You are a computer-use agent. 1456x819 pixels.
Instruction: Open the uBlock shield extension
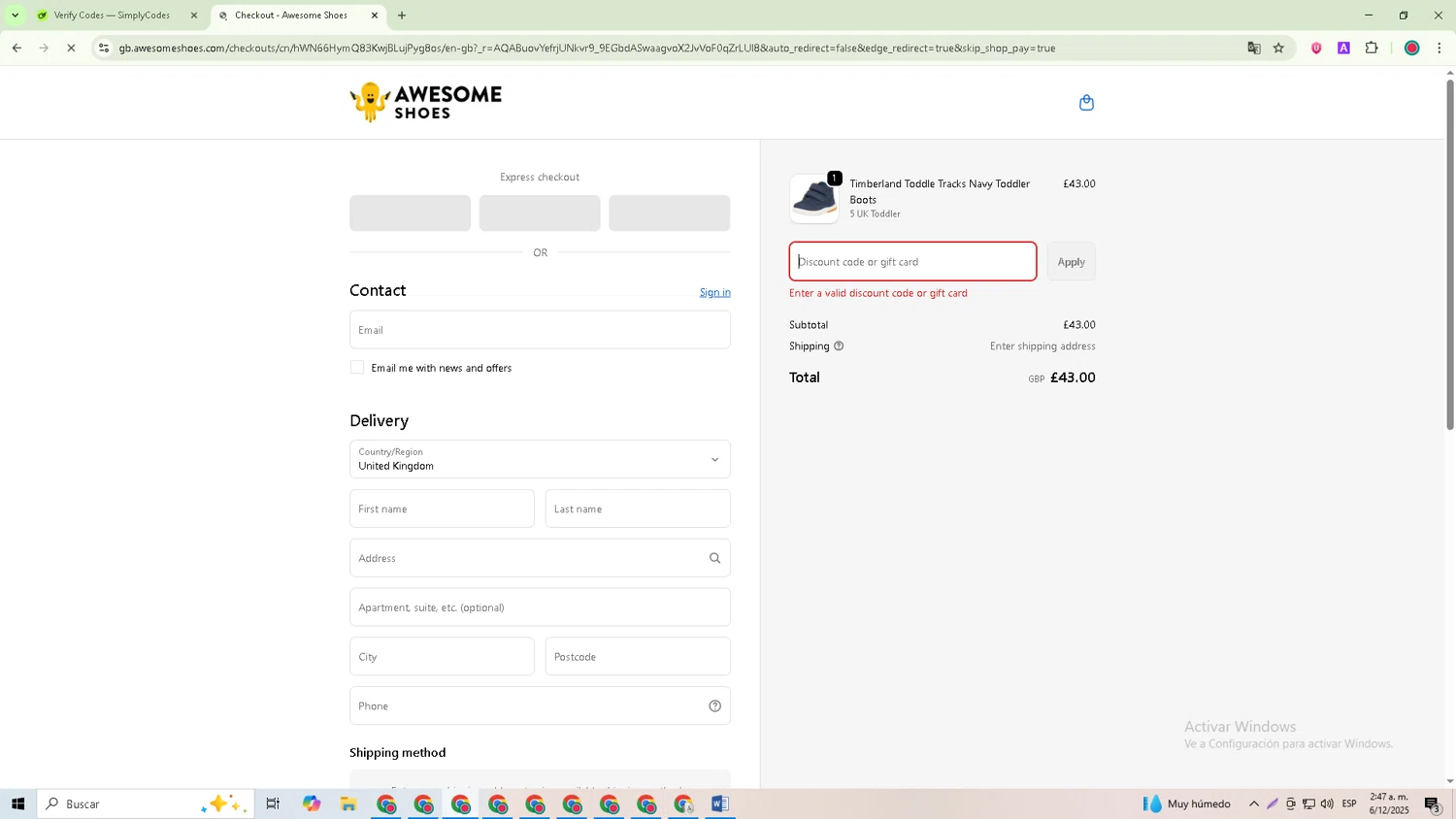[x=1316, y=48]
